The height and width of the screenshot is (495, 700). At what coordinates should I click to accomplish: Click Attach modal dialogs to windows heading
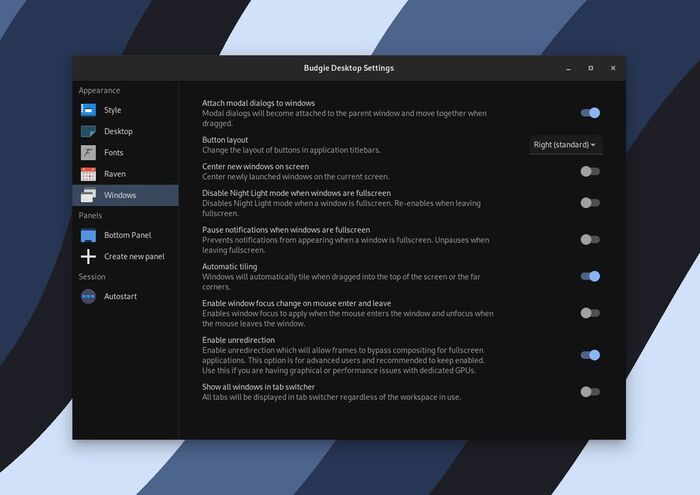pos(258,103)
